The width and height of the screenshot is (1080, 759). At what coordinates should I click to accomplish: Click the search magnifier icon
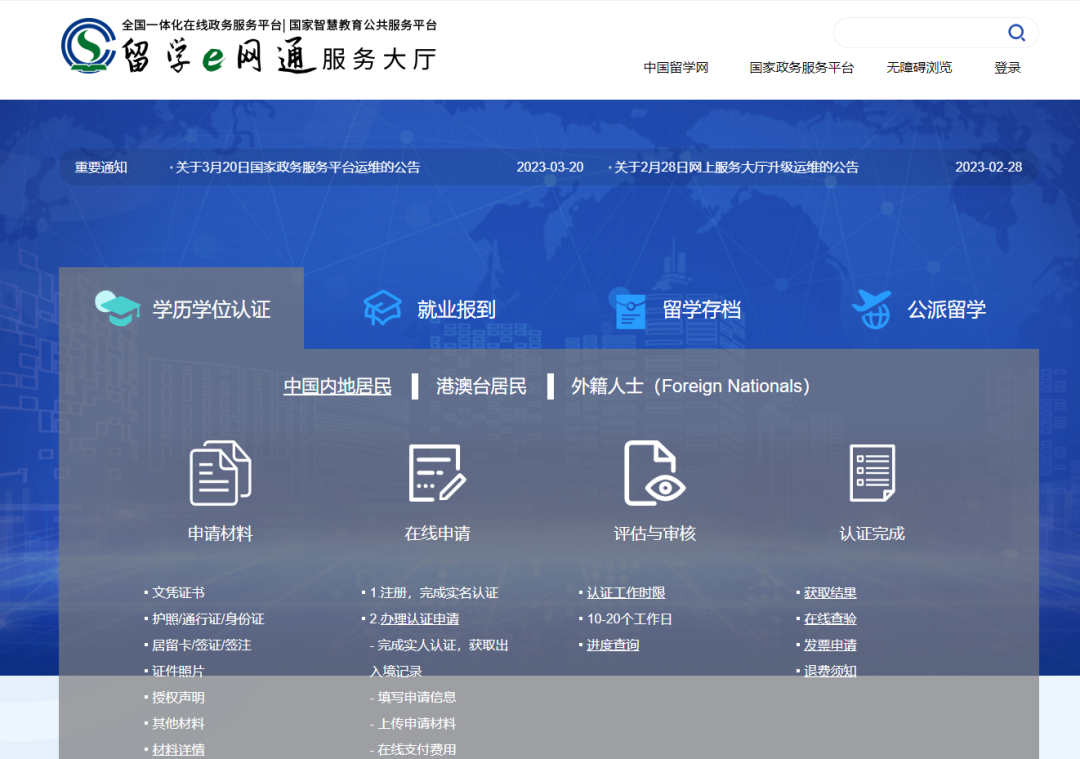tap(1016, 32)
